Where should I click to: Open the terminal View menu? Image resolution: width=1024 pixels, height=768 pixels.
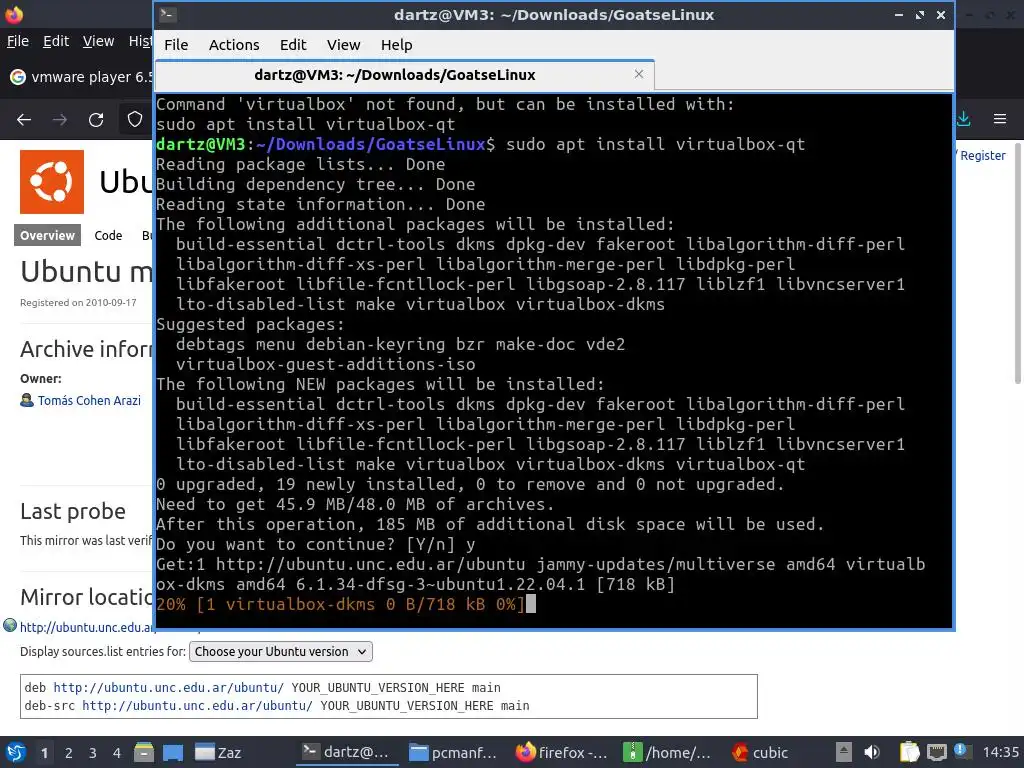tap(344, 44)
